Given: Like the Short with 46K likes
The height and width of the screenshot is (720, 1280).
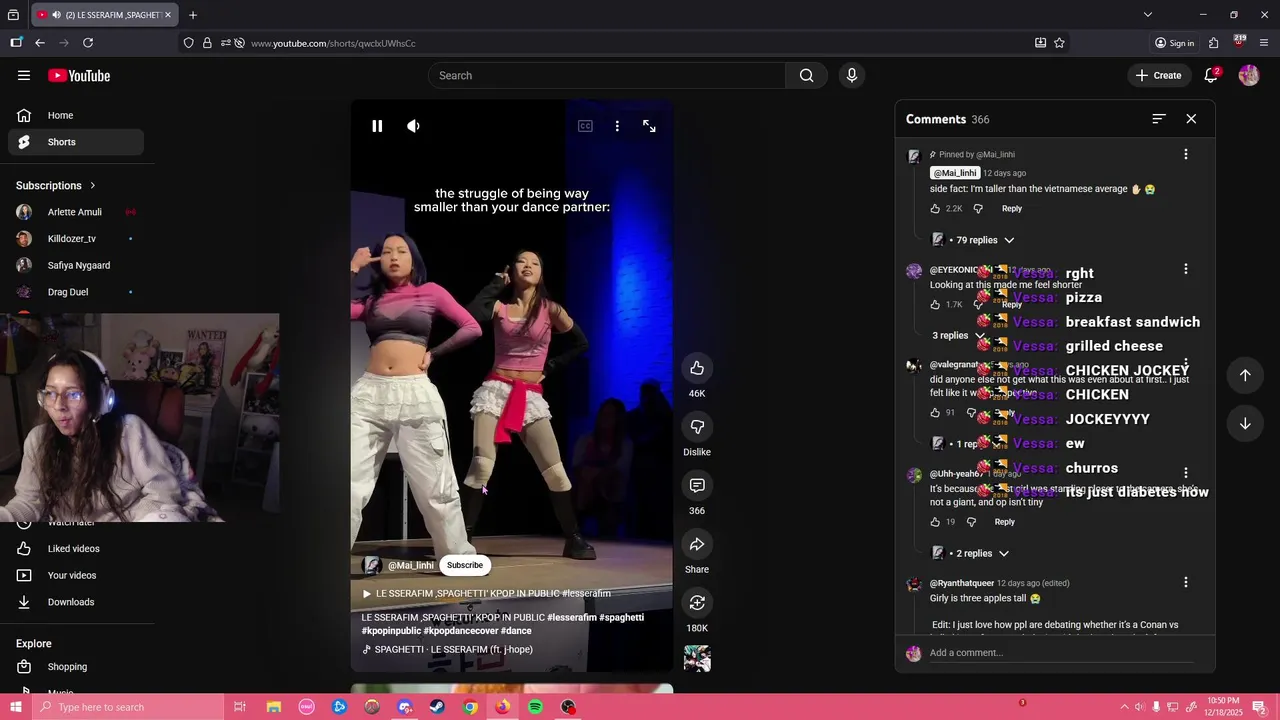Looking at the screenshot, I should 697,368.
